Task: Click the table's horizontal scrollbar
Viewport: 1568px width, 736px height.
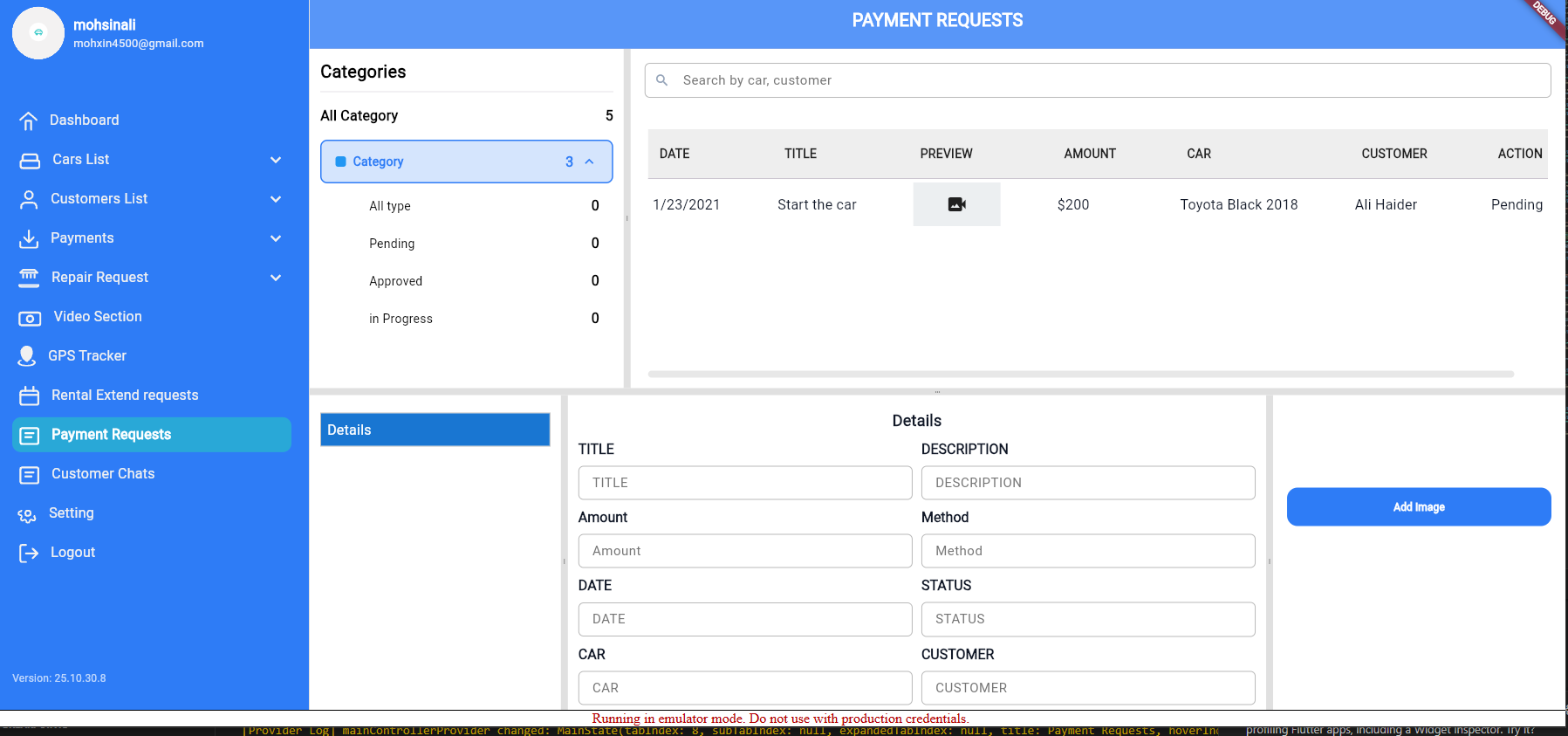Action: tap(1080, 374)
